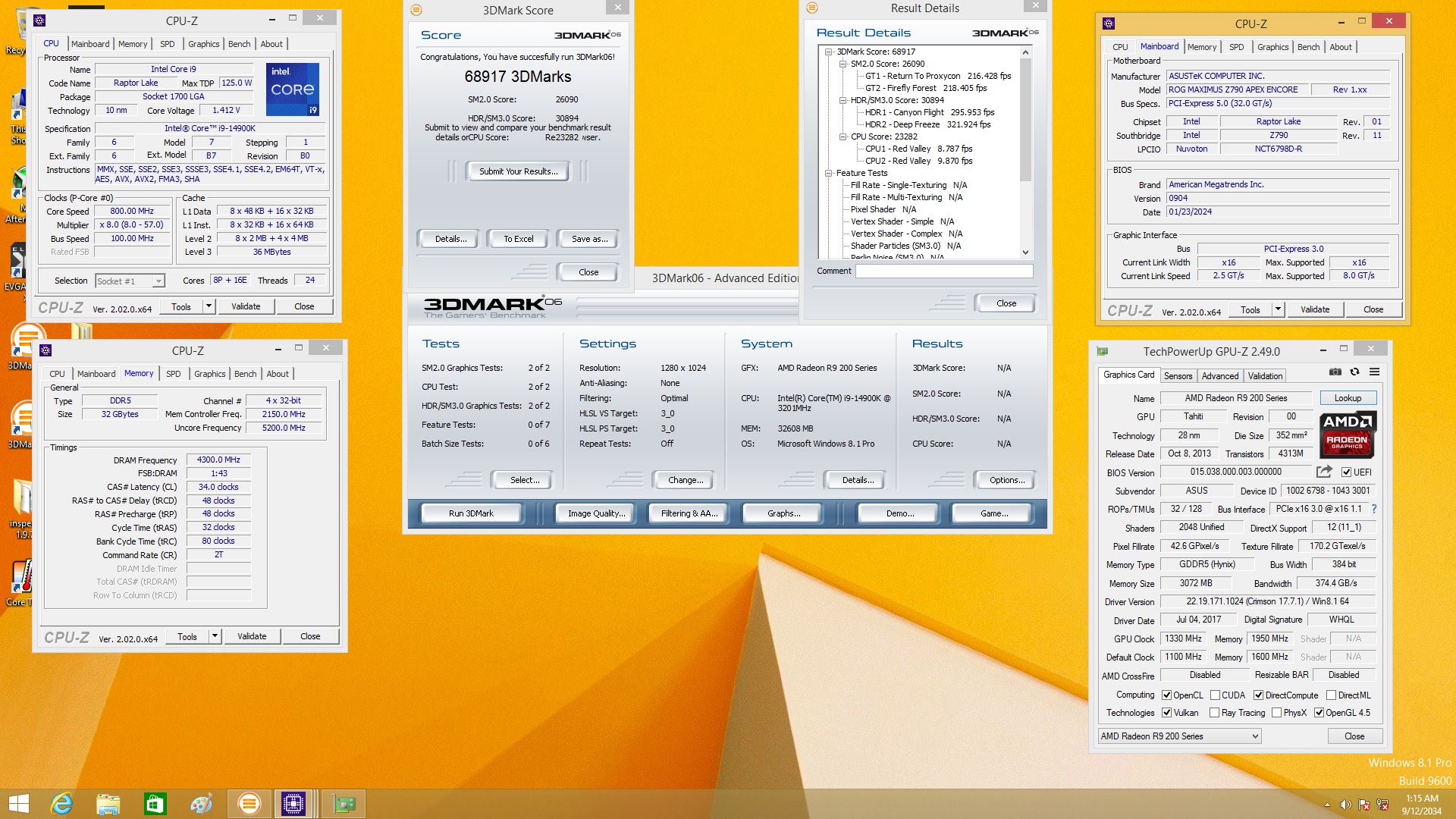Toggle the OpenCL checkbox

tap(1167, 695)
